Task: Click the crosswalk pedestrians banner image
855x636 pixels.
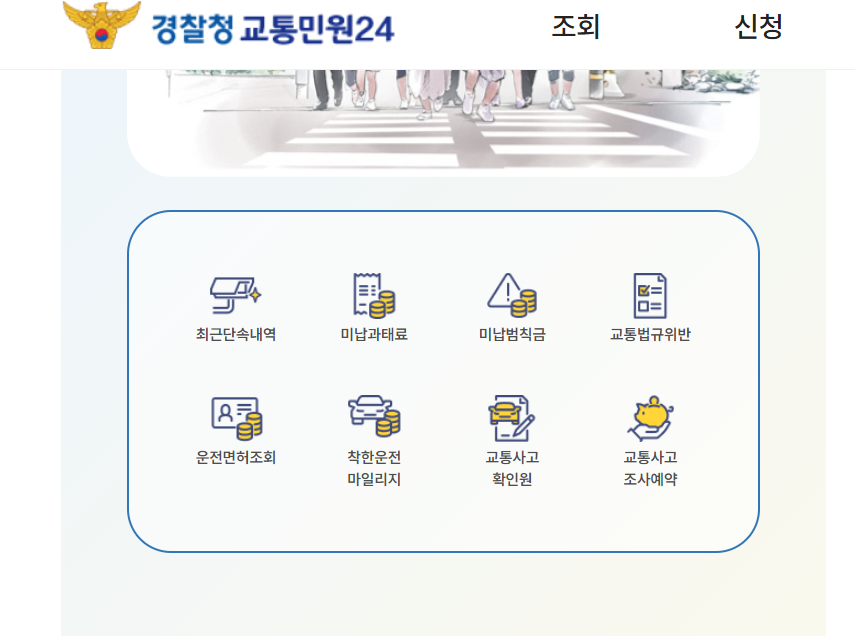Action: click(x=443, y=123)
